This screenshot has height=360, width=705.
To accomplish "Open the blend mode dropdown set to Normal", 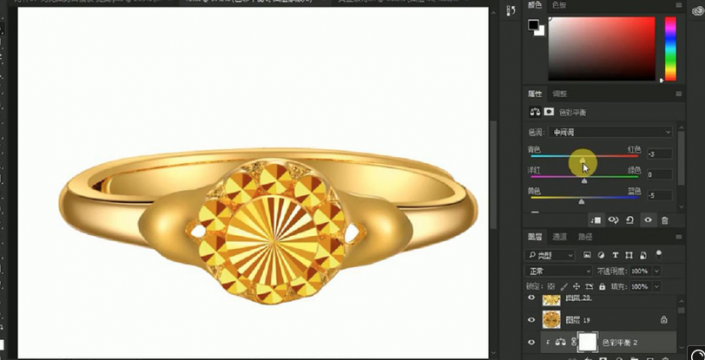I will [558, 271].
